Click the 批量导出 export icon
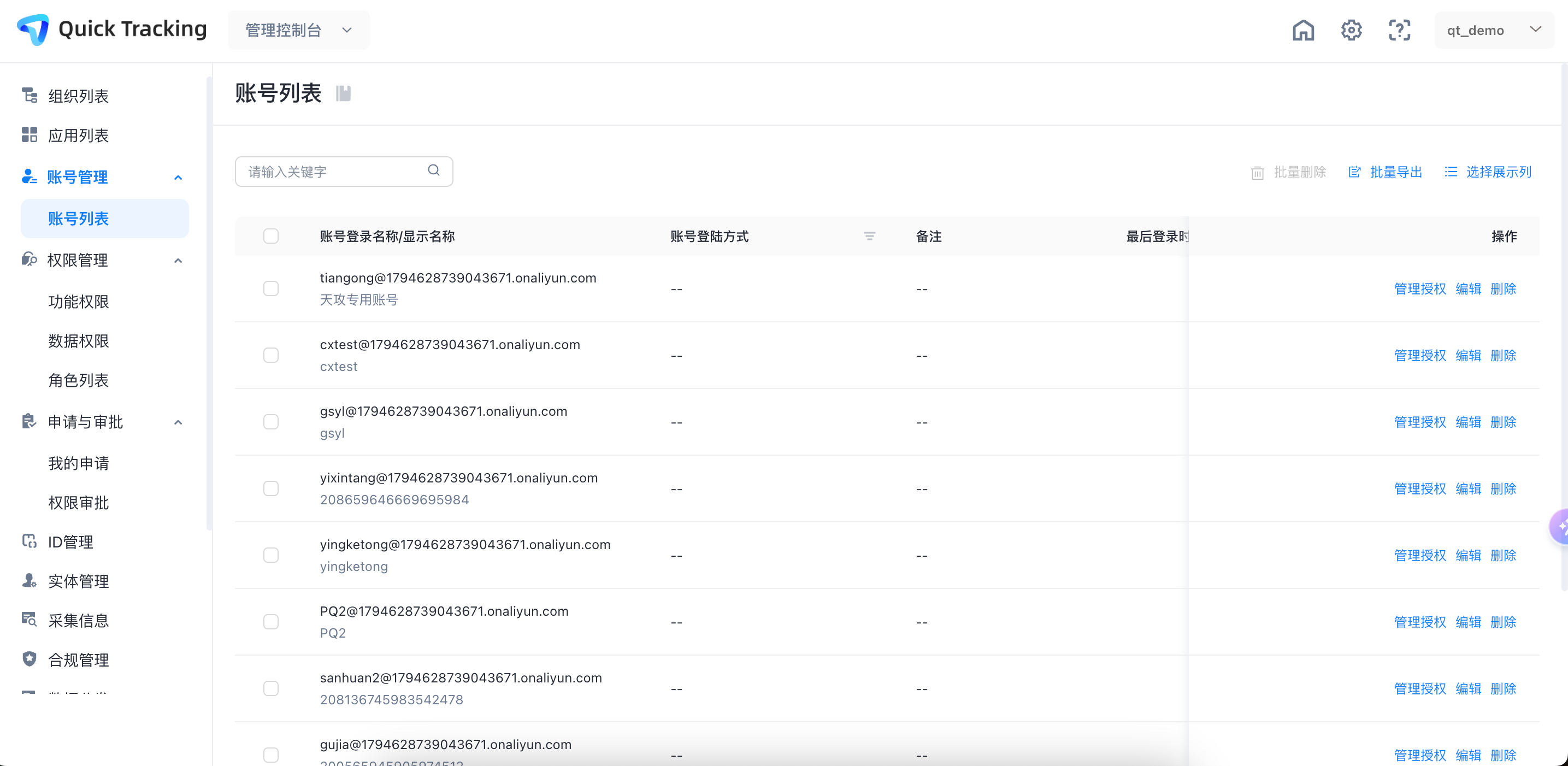 point(1354,172)
